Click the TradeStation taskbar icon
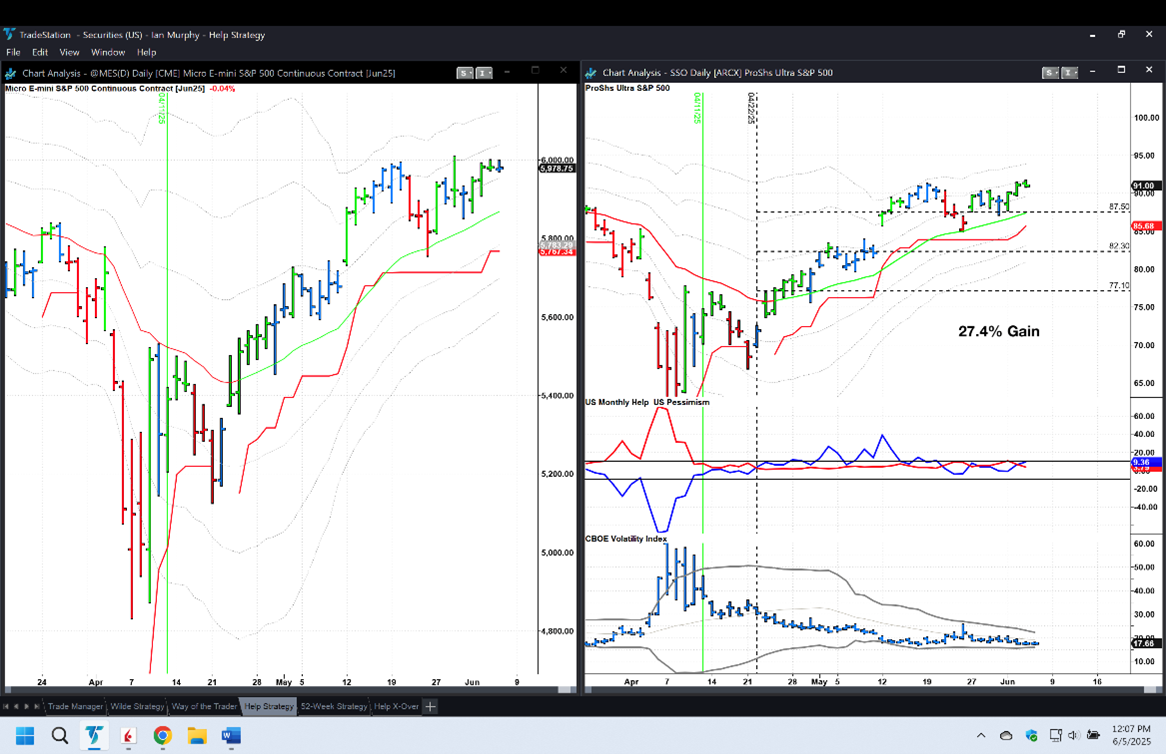The width and height of the screenshot is (1166, 754). pyautogui.click(x=94, y=736)
